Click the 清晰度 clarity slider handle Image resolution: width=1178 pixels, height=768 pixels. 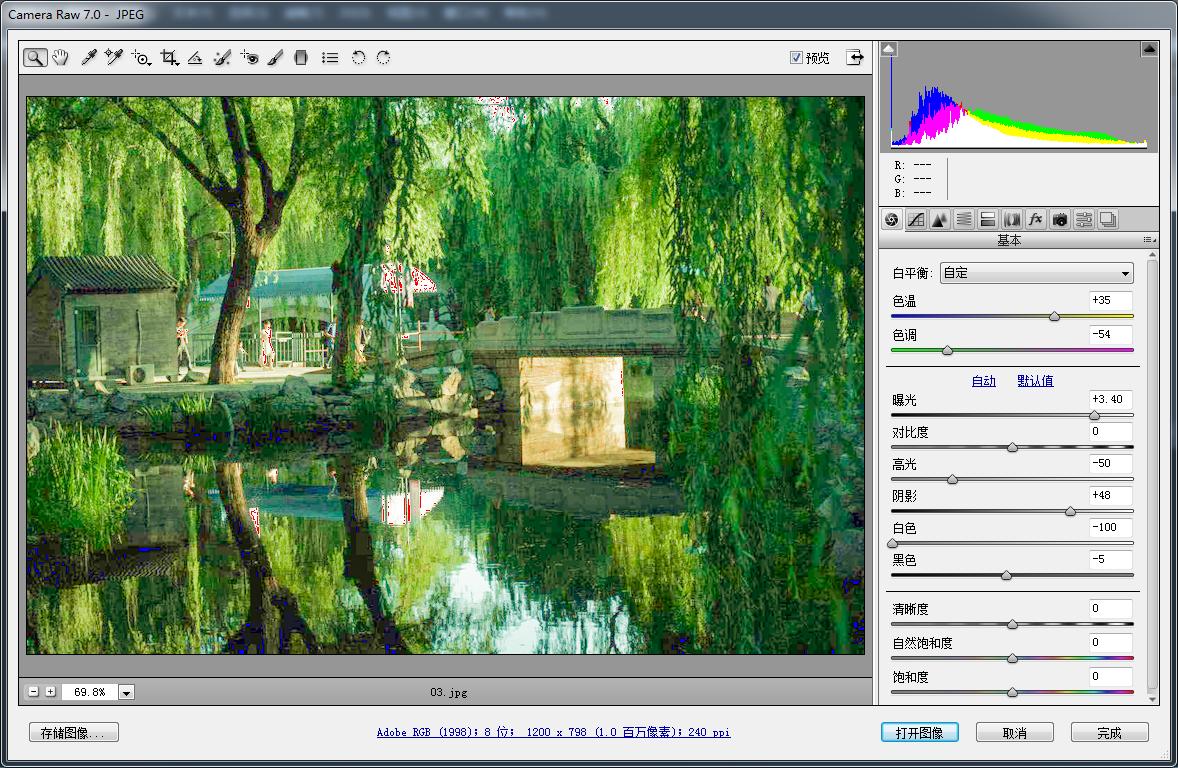(x=1013, y=624)
